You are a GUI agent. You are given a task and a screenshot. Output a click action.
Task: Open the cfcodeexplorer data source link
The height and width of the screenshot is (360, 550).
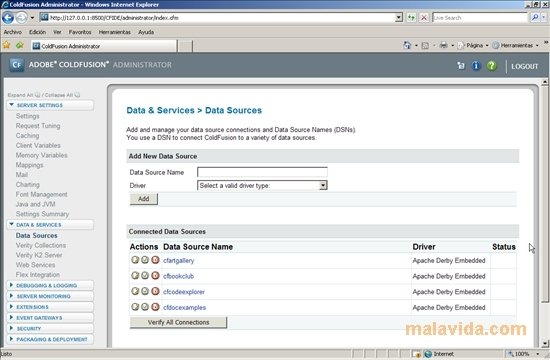[184, 292]
